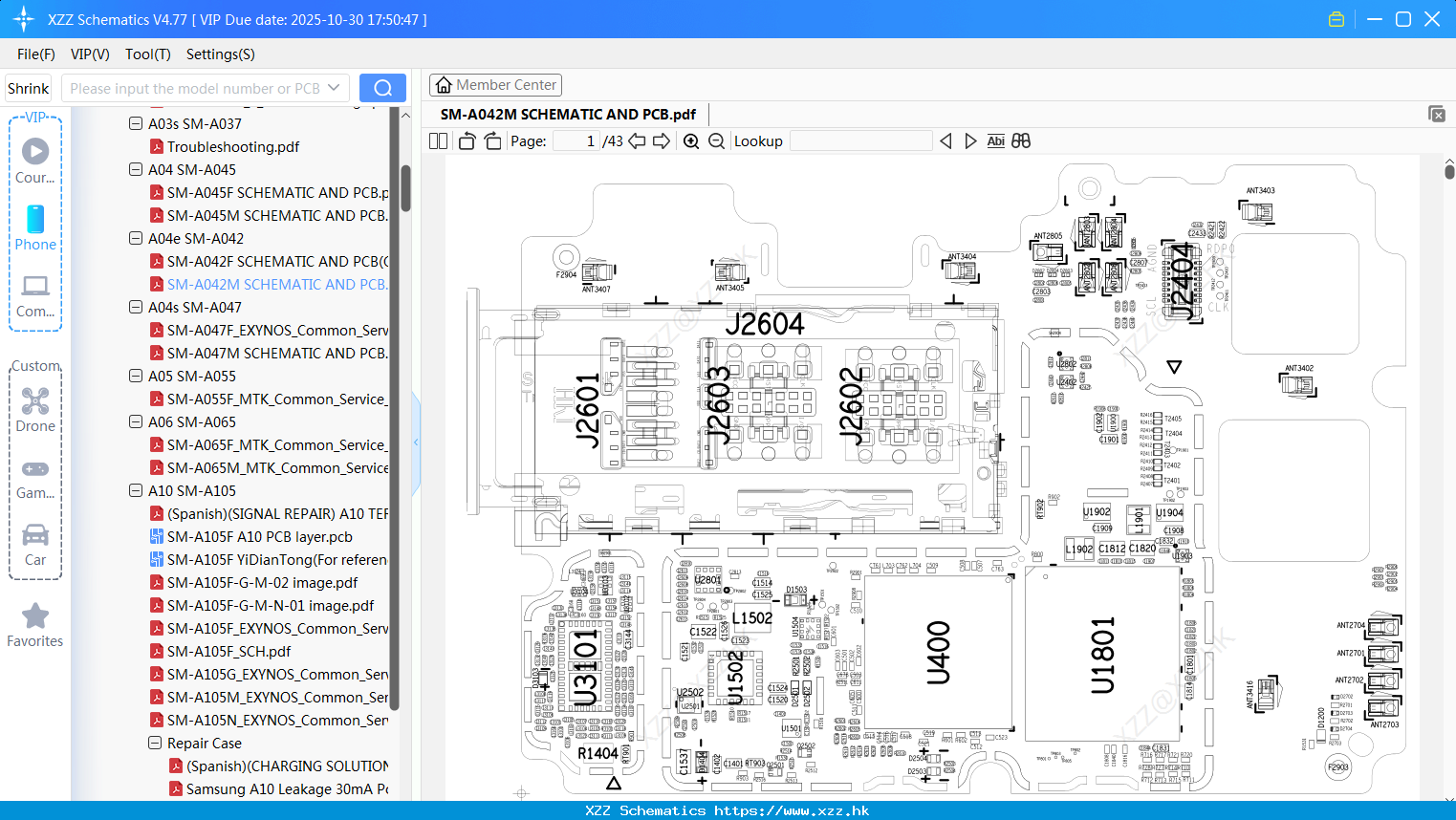
Task: Open the Game console category
Action: pos(35,478)
